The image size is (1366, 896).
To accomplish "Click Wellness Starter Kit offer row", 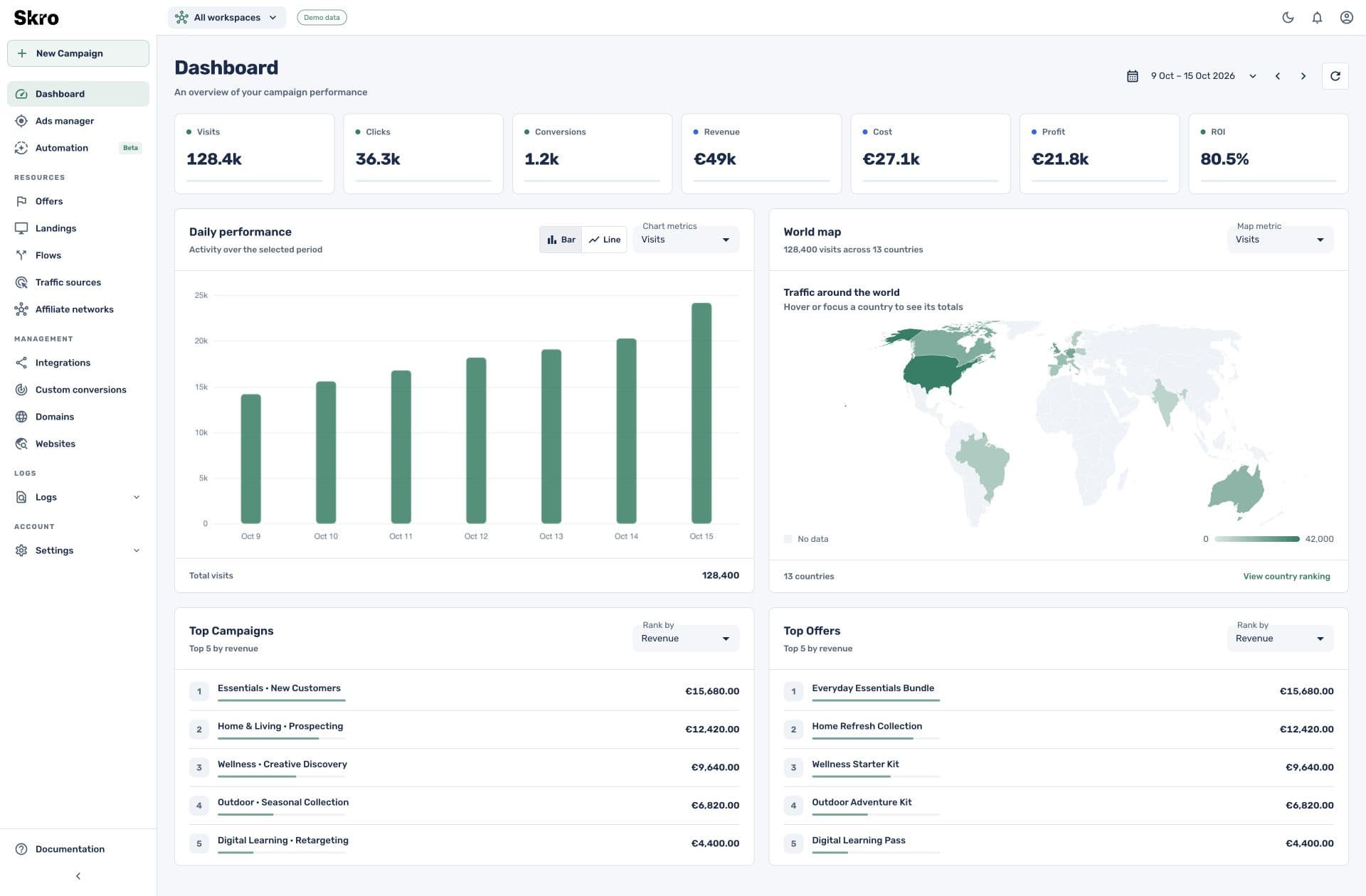I will click(x=1059, y=767).
